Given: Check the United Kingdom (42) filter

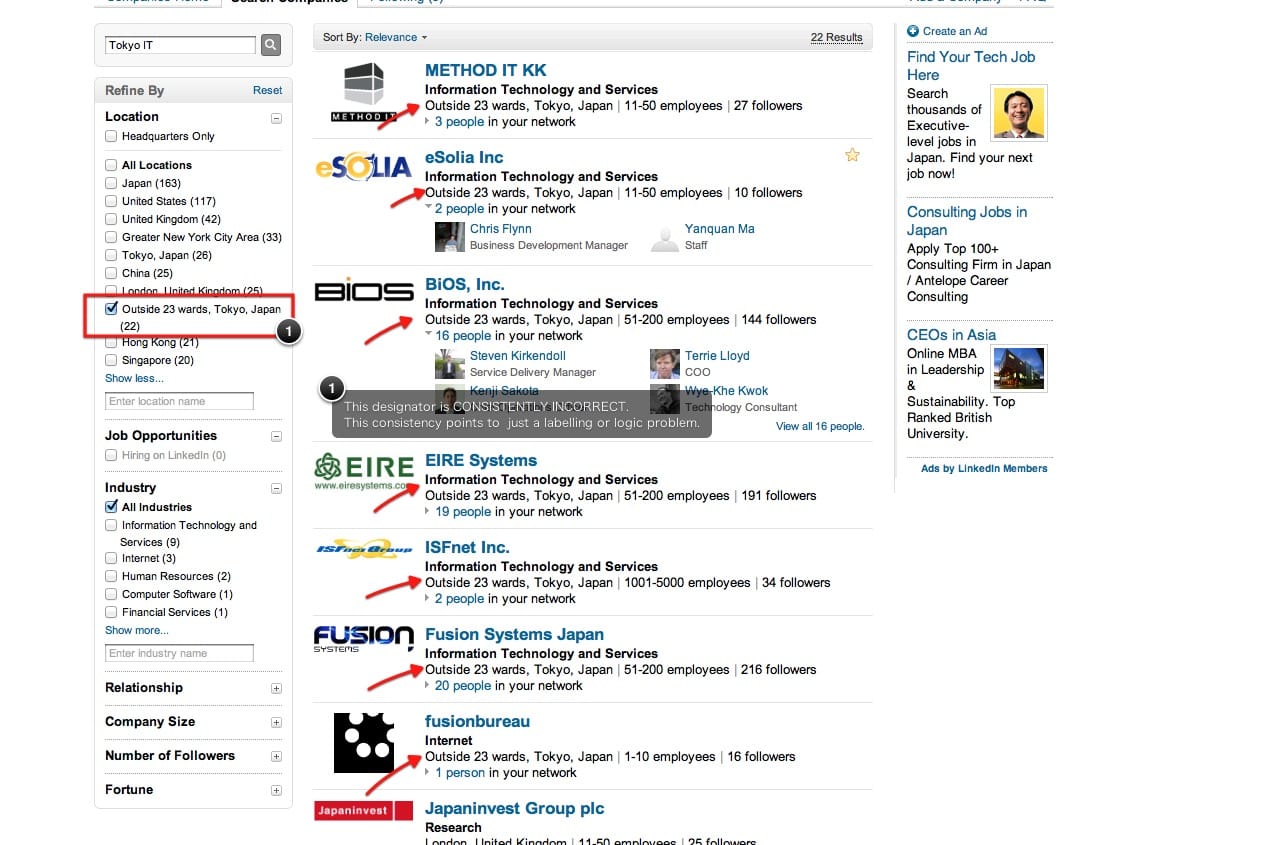Looking at the screenshot, I should tap(111, 219).
